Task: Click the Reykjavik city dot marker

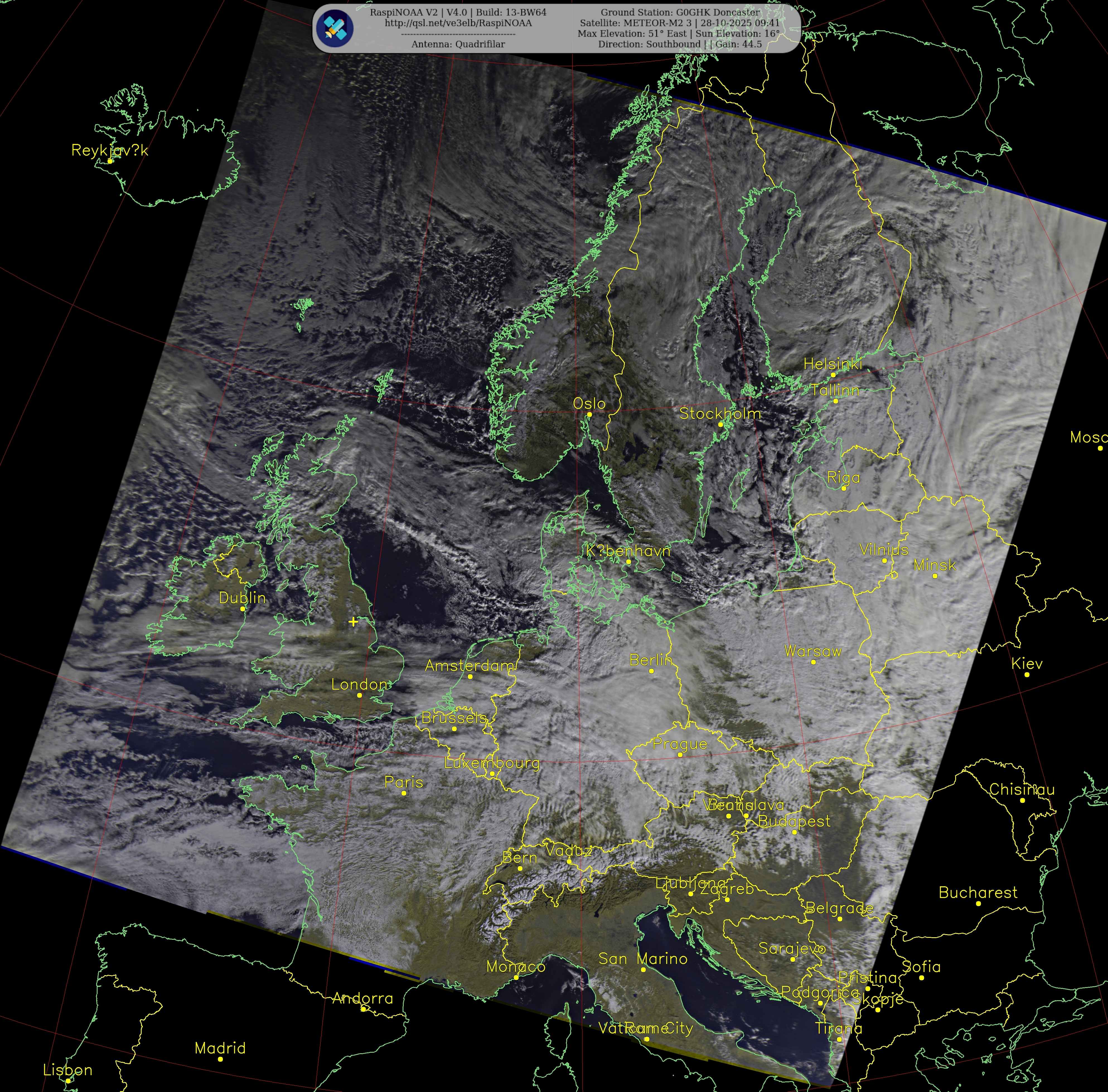Action: pyautogui.click(x=110, y=161)
